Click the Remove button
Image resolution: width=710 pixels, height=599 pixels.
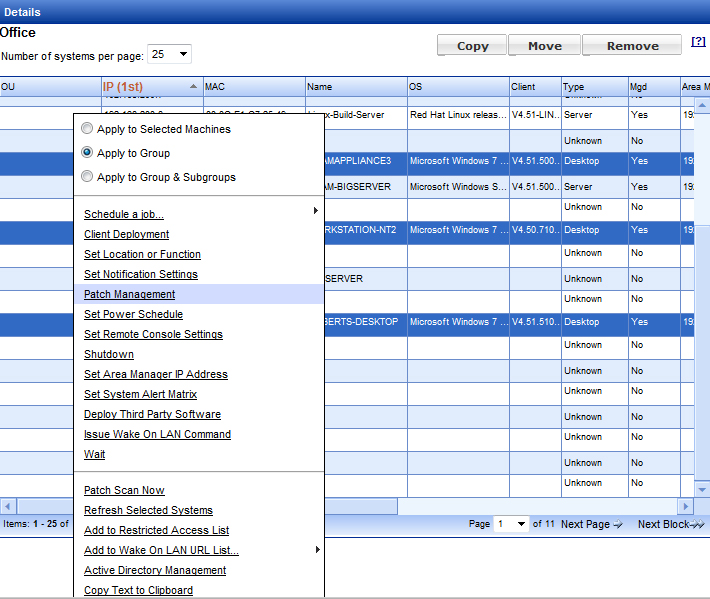coord(632,46)
